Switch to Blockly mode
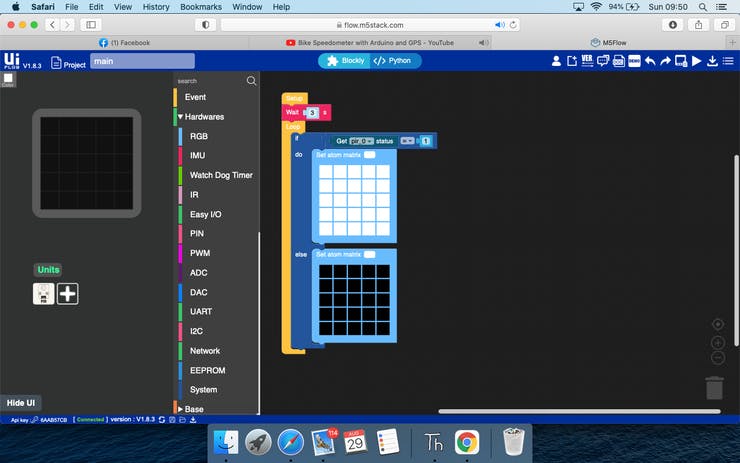The height and width of the screenshot is (463, 740). click(347, 61)
